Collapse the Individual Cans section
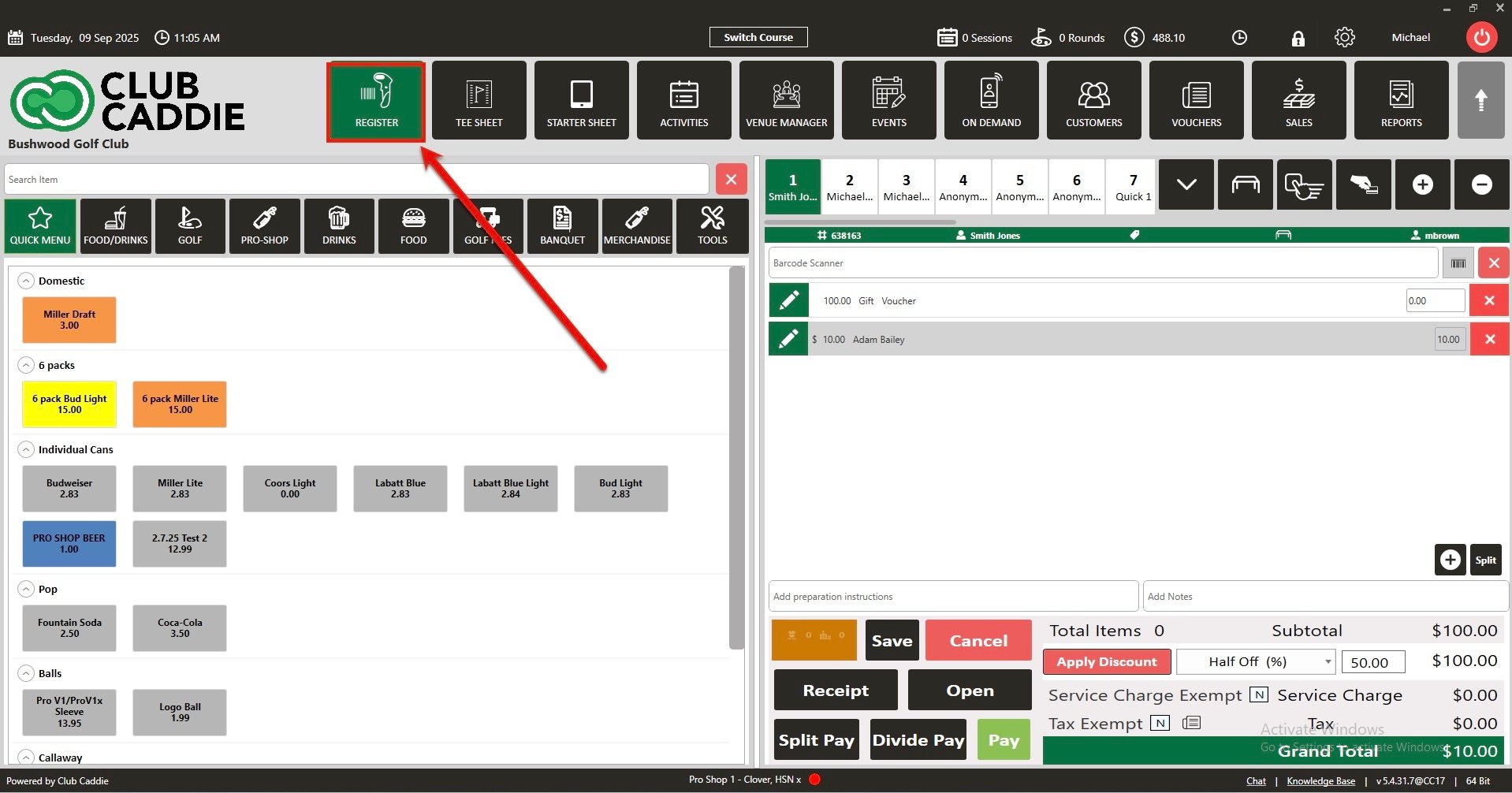This screenshot has width=1512, height=793. click(26, 449)
